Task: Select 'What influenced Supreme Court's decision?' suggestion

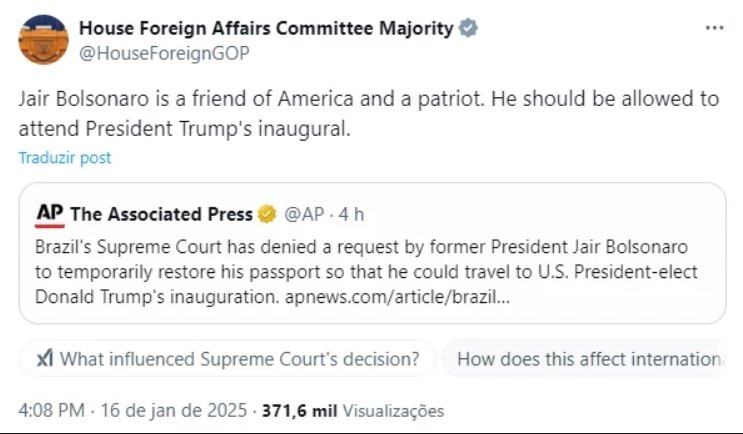Action: coord(227,359)
